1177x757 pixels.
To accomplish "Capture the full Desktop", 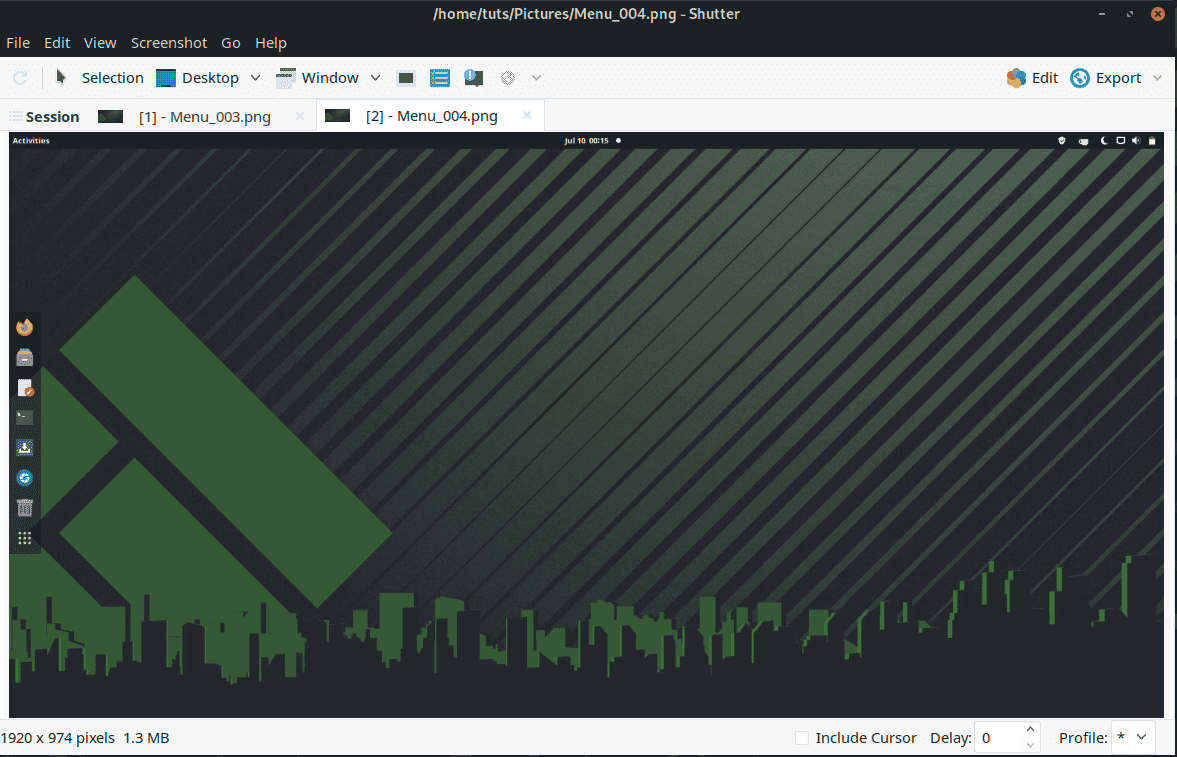I will pyautogui.click(x=197, y=78).
